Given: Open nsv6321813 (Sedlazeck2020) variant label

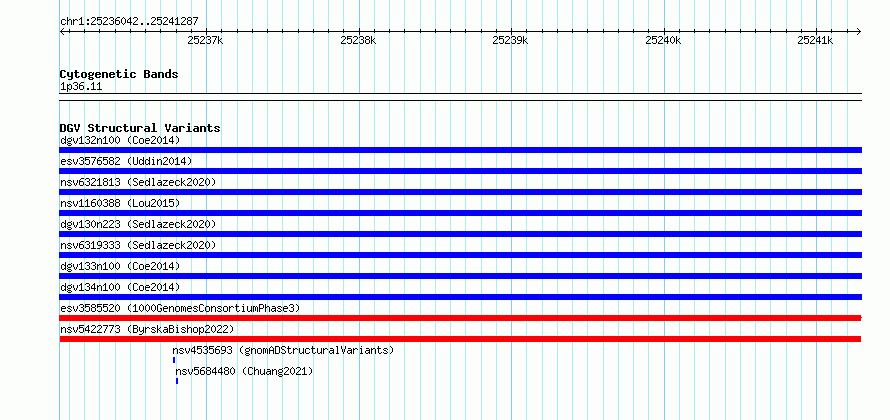Looking at the screenshot, I should (x=138, y=182).
